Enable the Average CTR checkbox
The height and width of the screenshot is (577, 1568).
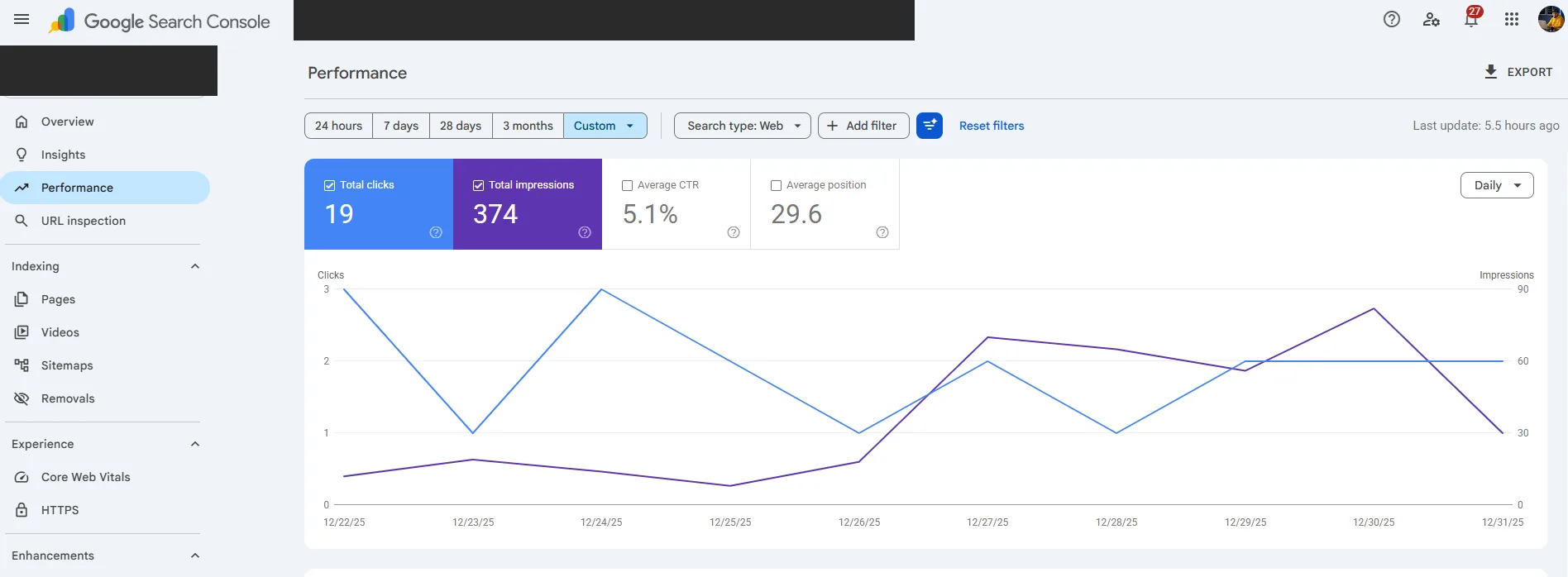(x=627, y=186)
